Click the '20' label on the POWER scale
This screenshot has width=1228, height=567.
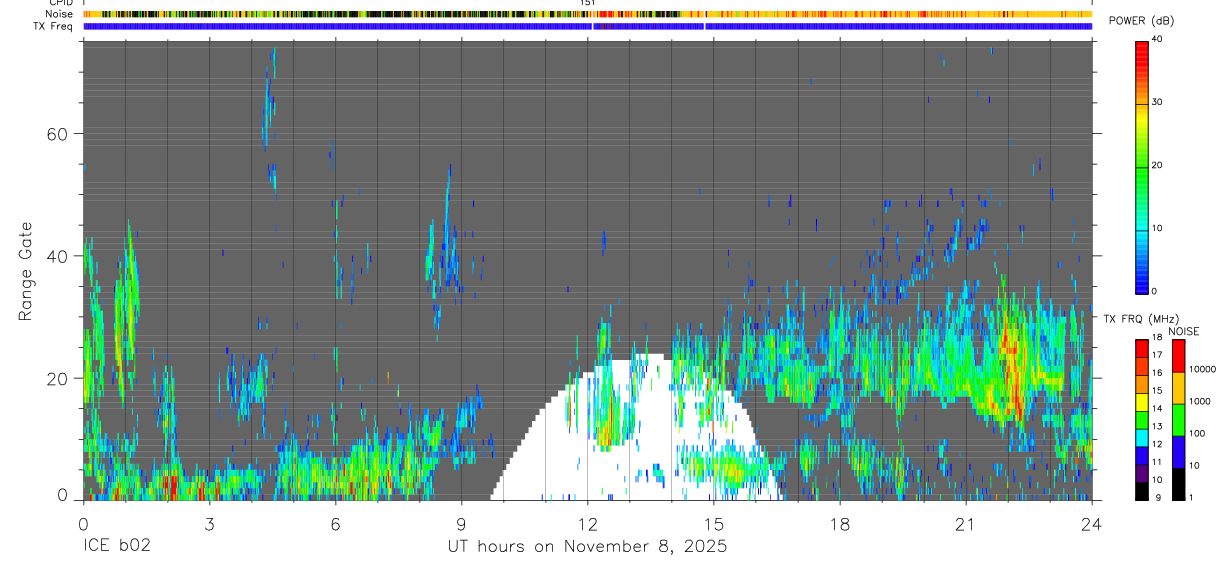1157,165
